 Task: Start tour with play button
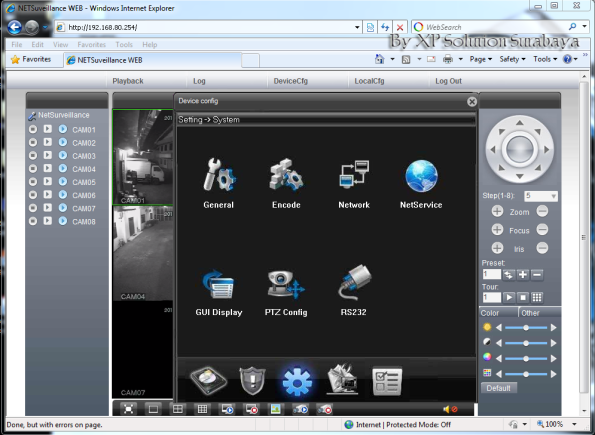pos(509,297)
